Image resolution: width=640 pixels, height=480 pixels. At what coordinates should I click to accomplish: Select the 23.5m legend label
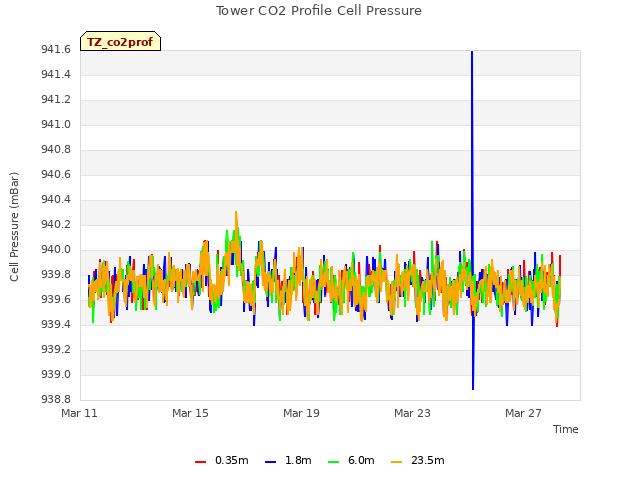click(427, 460)
